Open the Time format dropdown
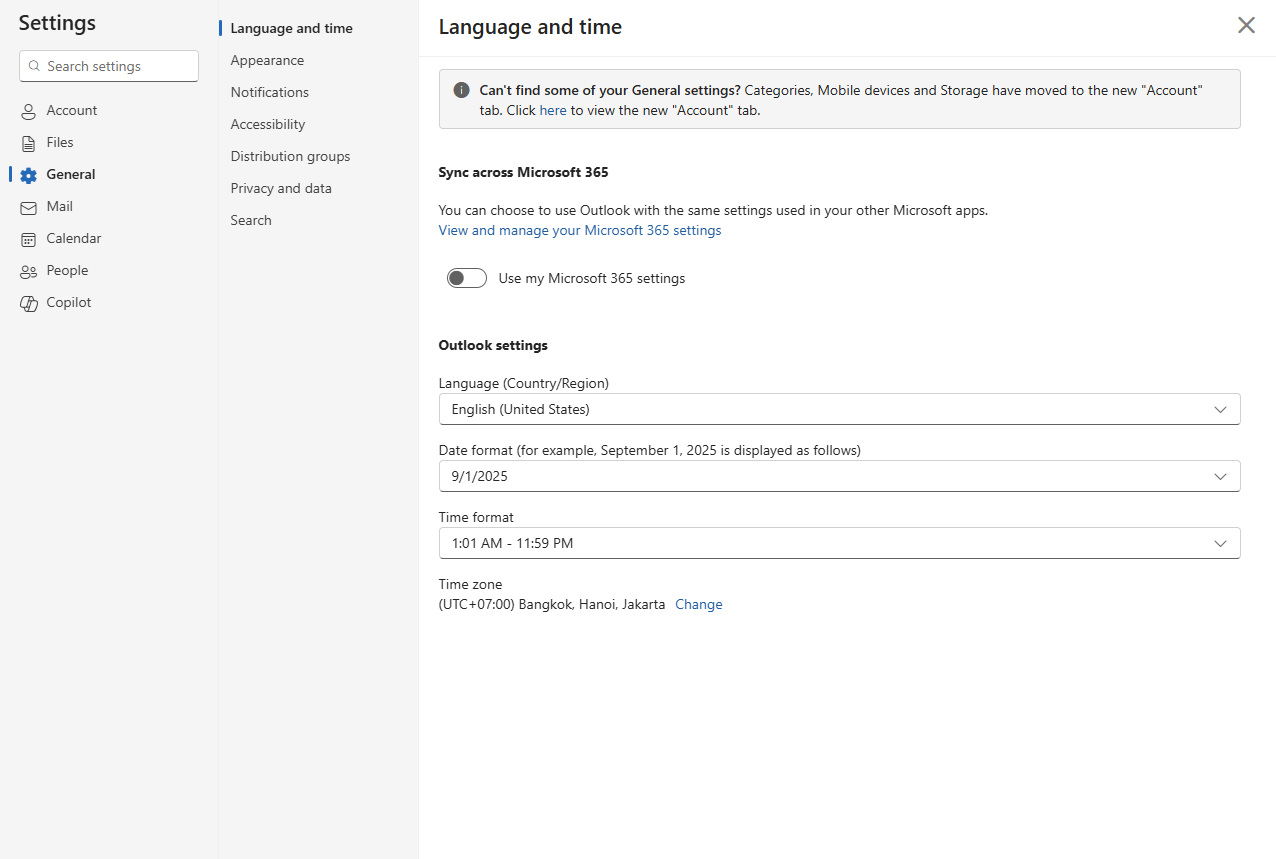This screenshot has width=1276, height=859. pyautogui.click(x=839, y=543)
